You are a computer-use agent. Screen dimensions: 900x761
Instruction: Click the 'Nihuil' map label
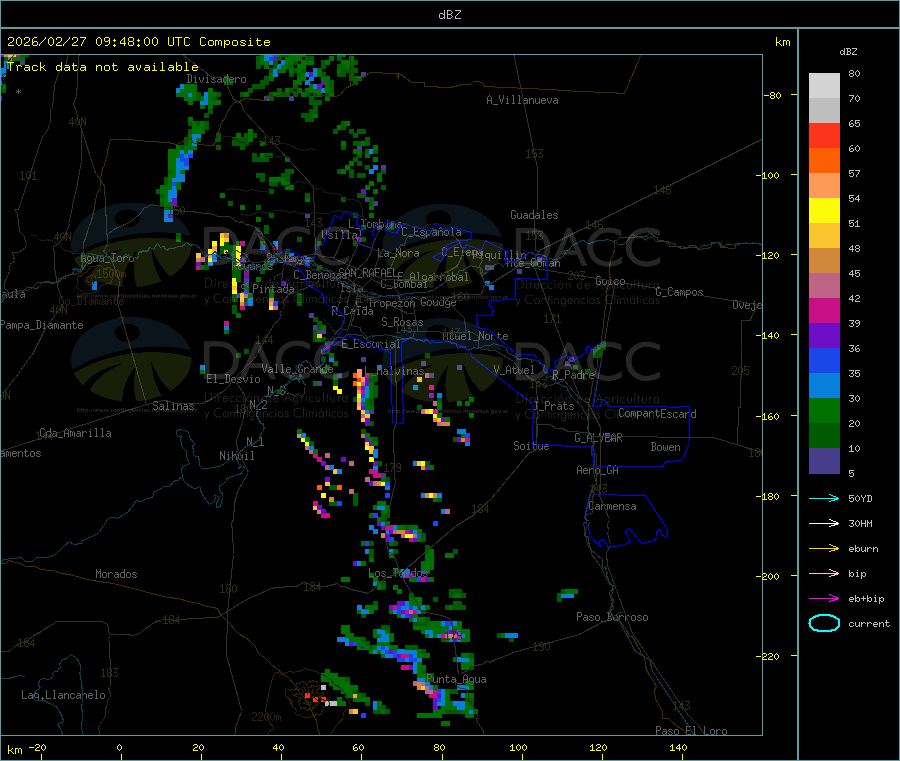[237, 456]
